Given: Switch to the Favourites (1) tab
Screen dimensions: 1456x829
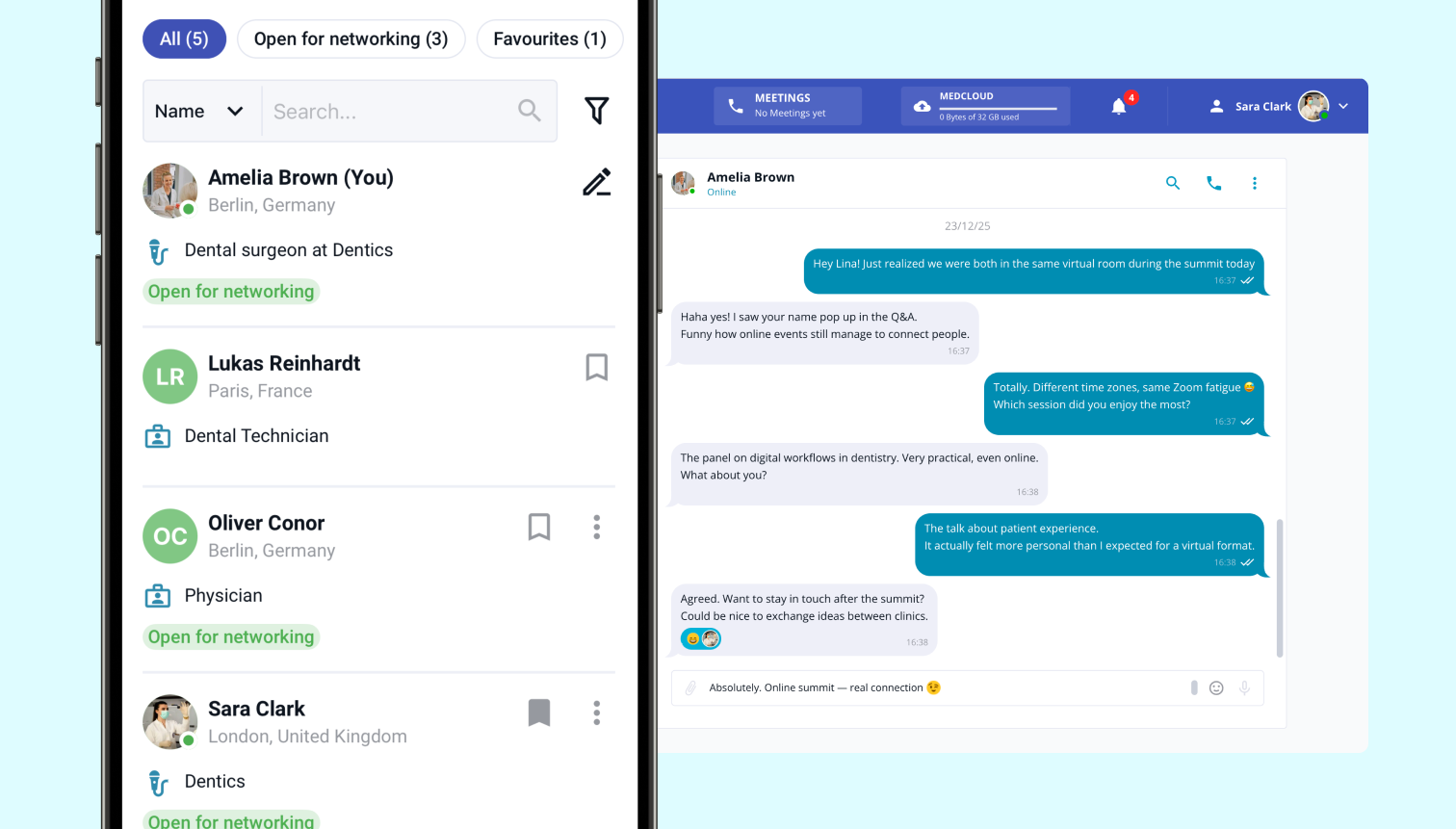Looking at the screenshot, I should (550, 39).
